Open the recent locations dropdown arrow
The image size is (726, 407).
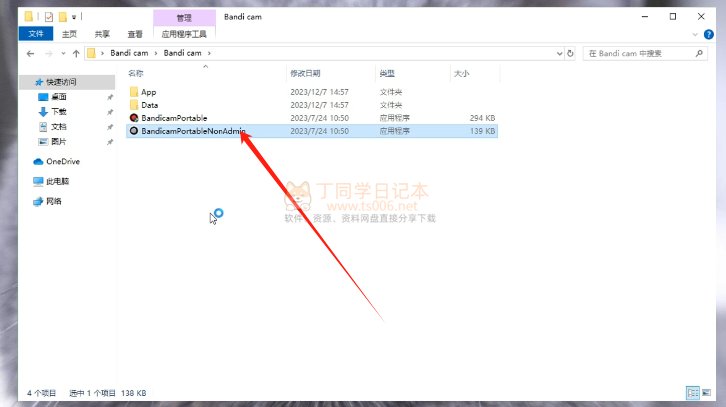[x=63, y=54]
